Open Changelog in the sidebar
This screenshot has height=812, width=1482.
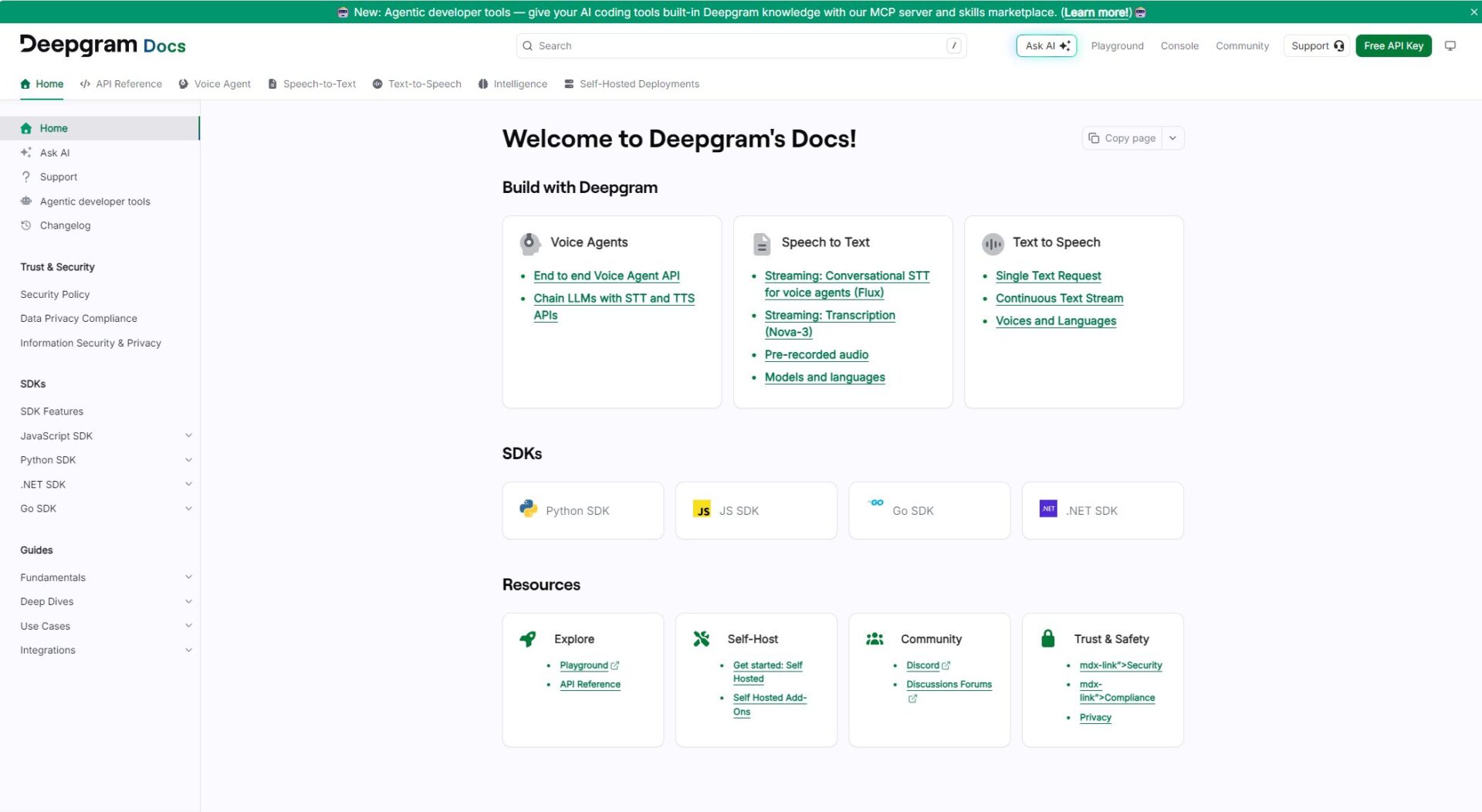pos(65,225)
